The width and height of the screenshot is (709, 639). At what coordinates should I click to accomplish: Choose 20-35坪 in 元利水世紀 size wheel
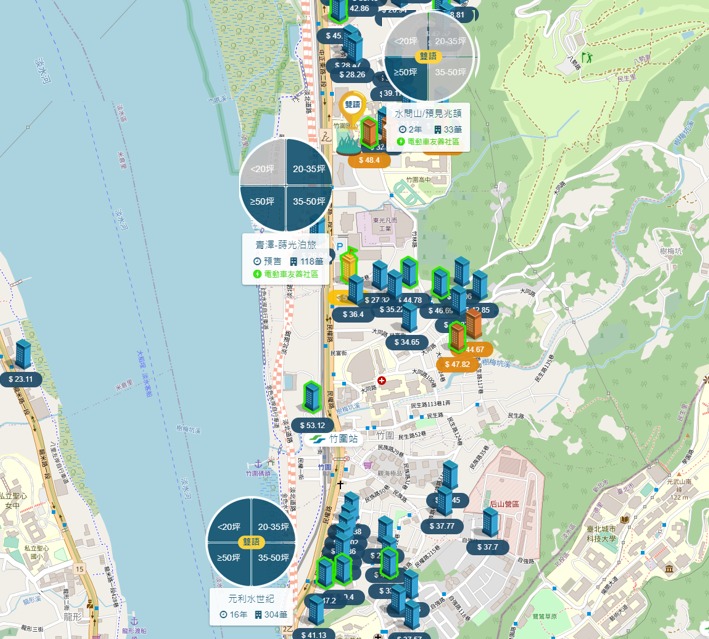tap(274, 527)
